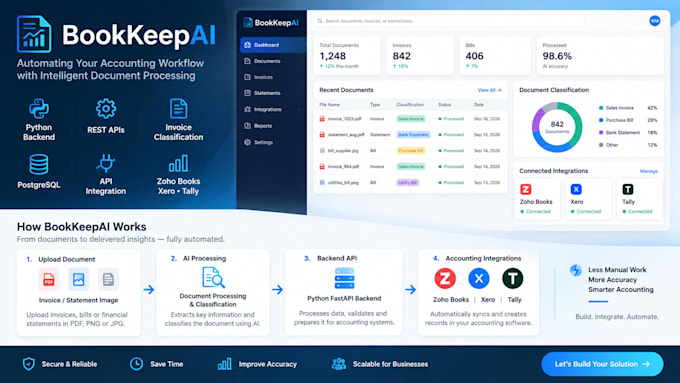
Task: Click the search magnifier icon
Action: 320,21
